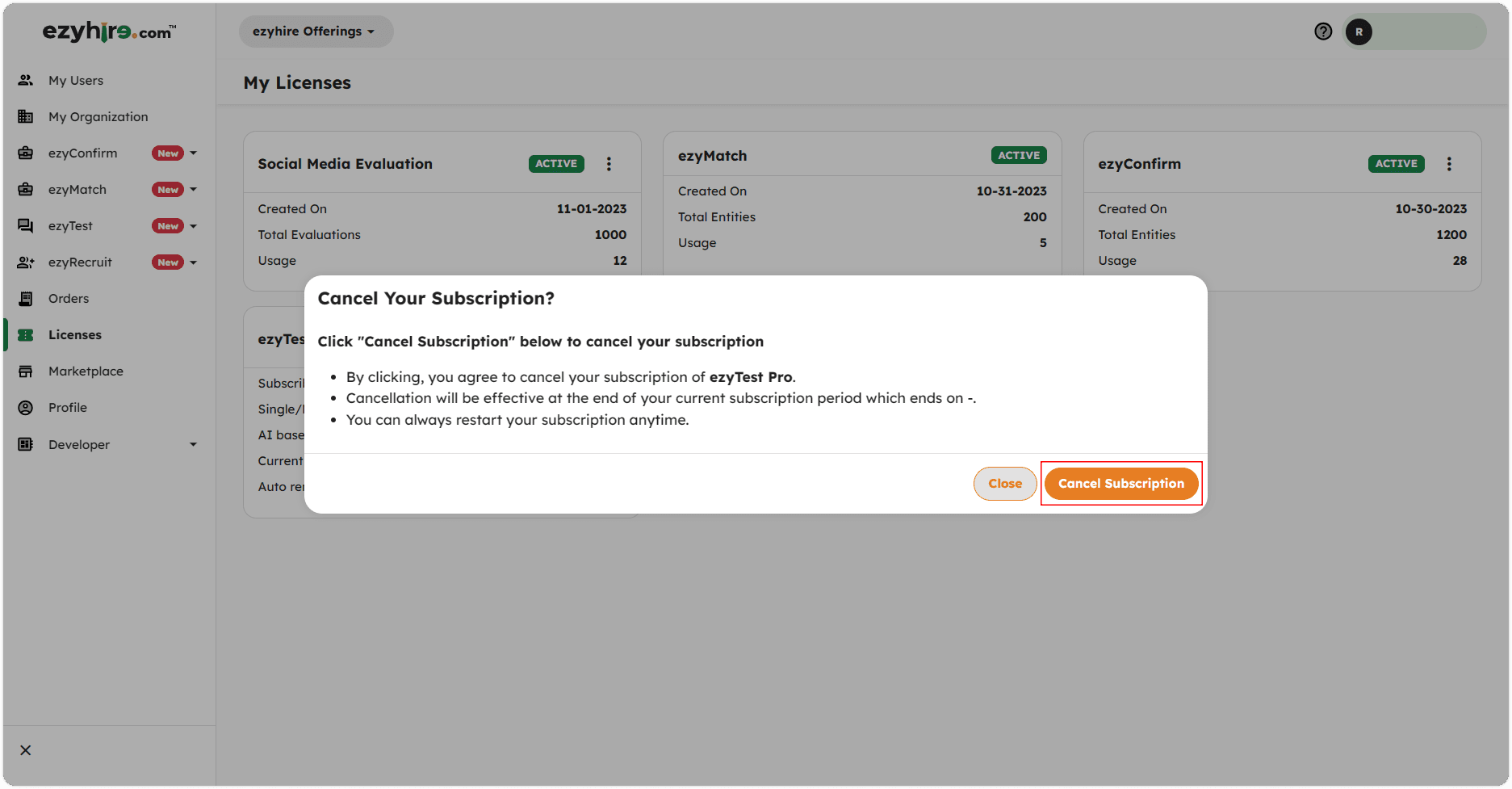The image size is (1512, 789).
Task: Click the Developer sidebar icon
Action: click(x=26, y=444)
